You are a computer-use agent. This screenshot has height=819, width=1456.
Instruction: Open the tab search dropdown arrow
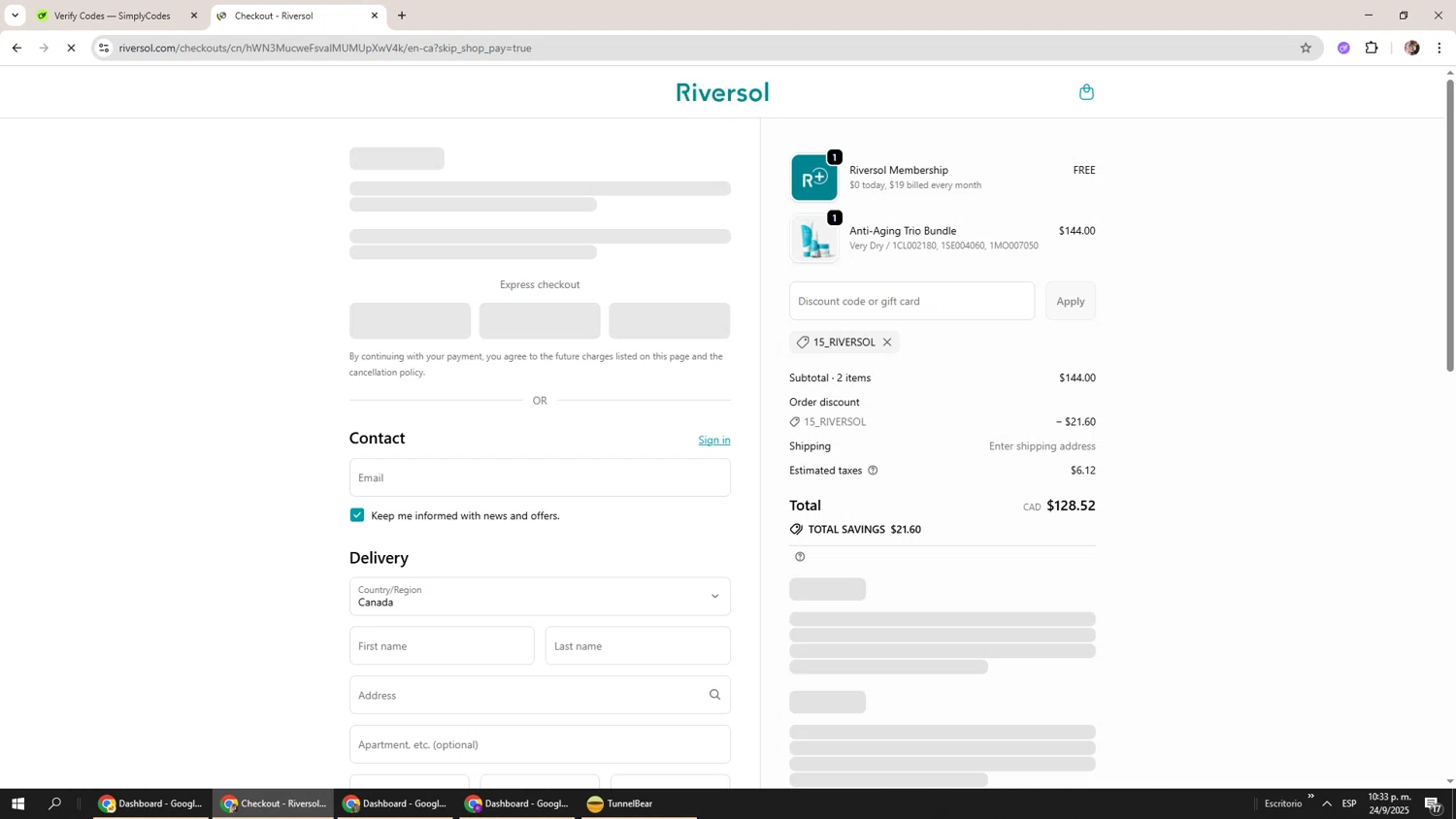coord(15,16)
